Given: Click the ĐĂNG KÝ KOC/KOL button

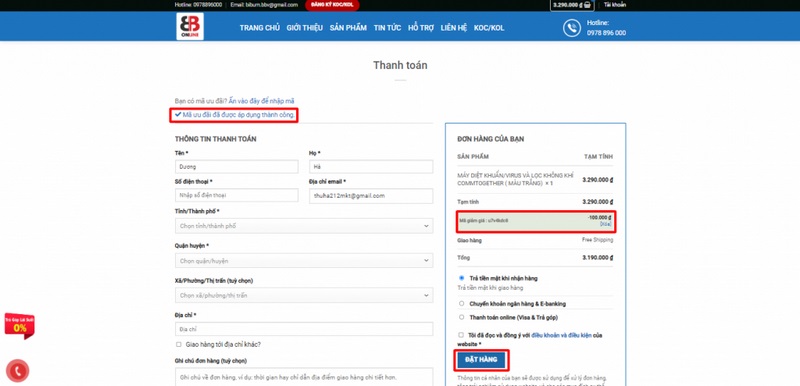Looking at the screenshot, I should pos(332,5).
